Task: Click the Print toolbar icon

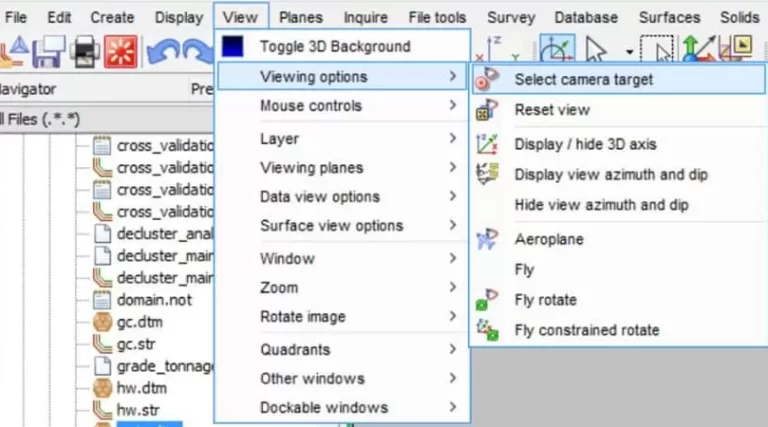Action: click(87, 50)
